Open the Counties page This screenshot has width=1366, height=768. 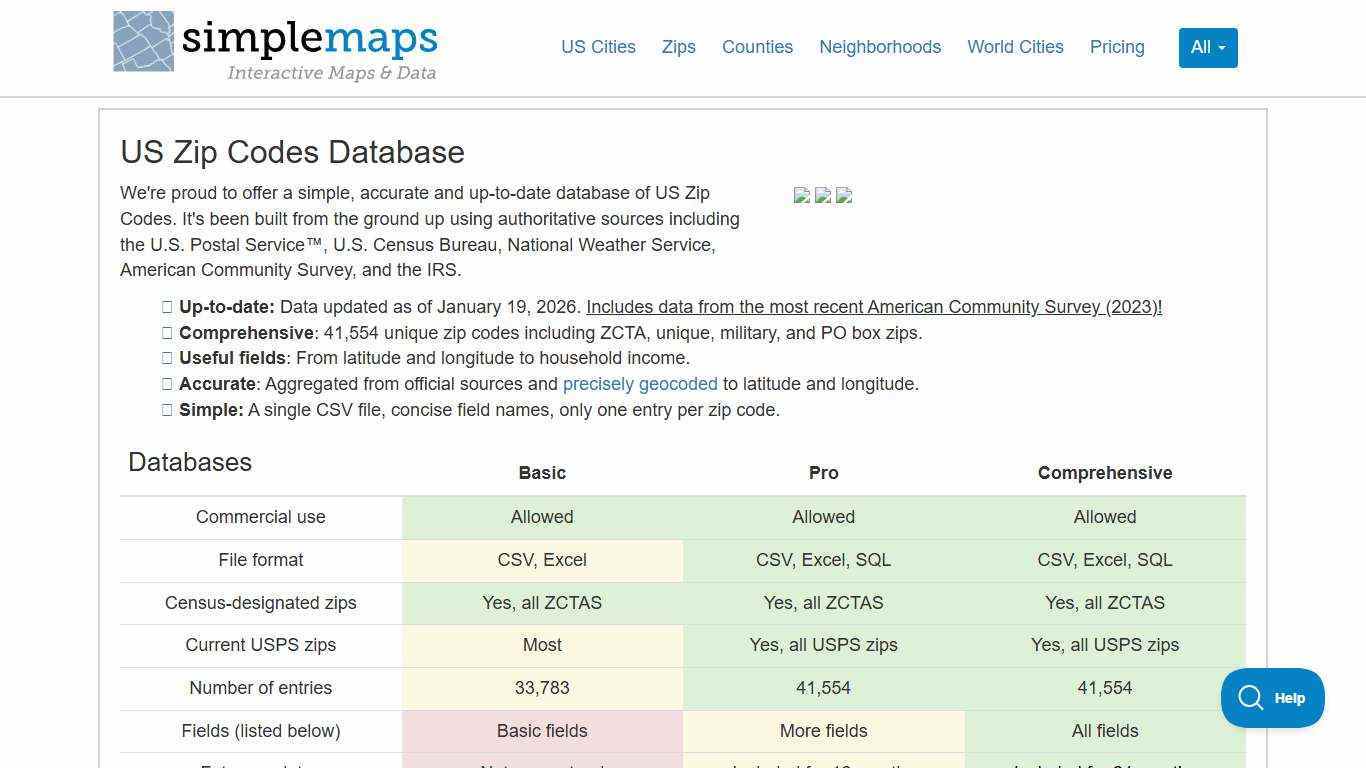pos(757,47)
